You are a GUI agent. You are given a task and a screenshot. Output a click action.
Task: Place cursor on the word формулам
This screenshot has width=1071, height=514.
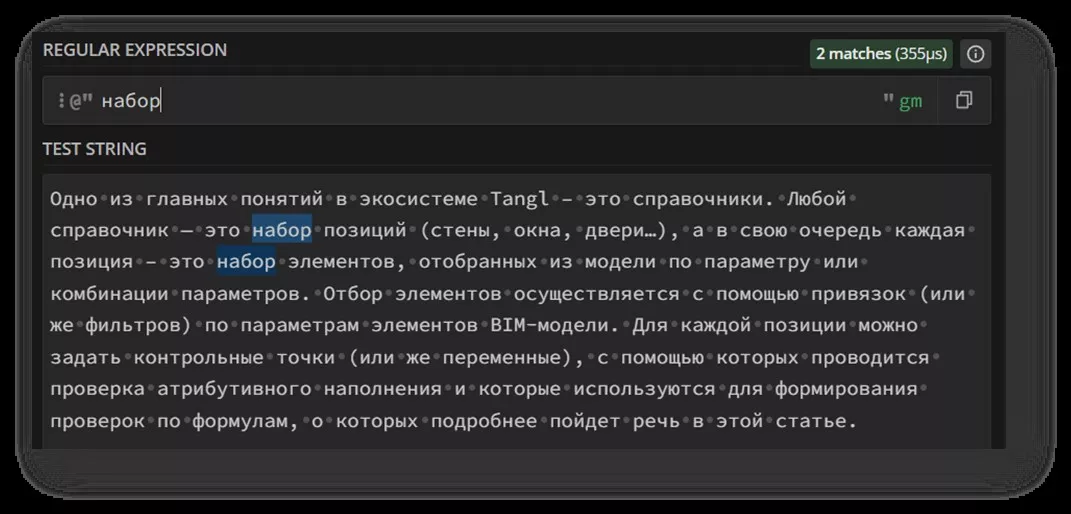242,421
